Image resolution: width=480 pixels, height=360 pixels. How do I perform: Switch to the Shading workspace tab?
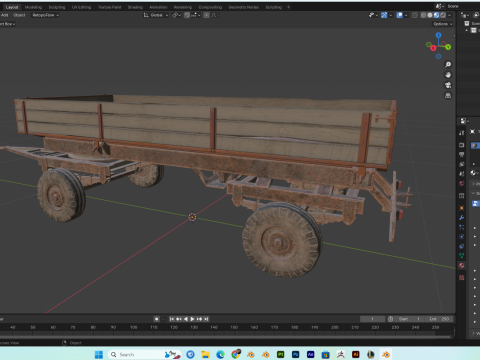click(x=135, y=7)
